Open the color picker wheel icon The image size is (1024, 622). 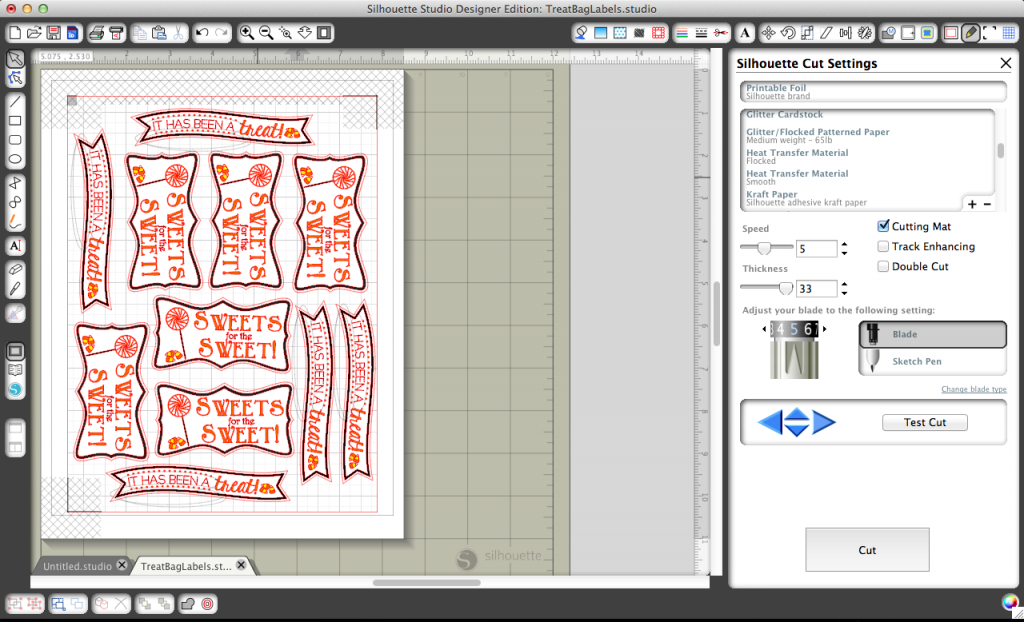click(x=1010, y=602)
